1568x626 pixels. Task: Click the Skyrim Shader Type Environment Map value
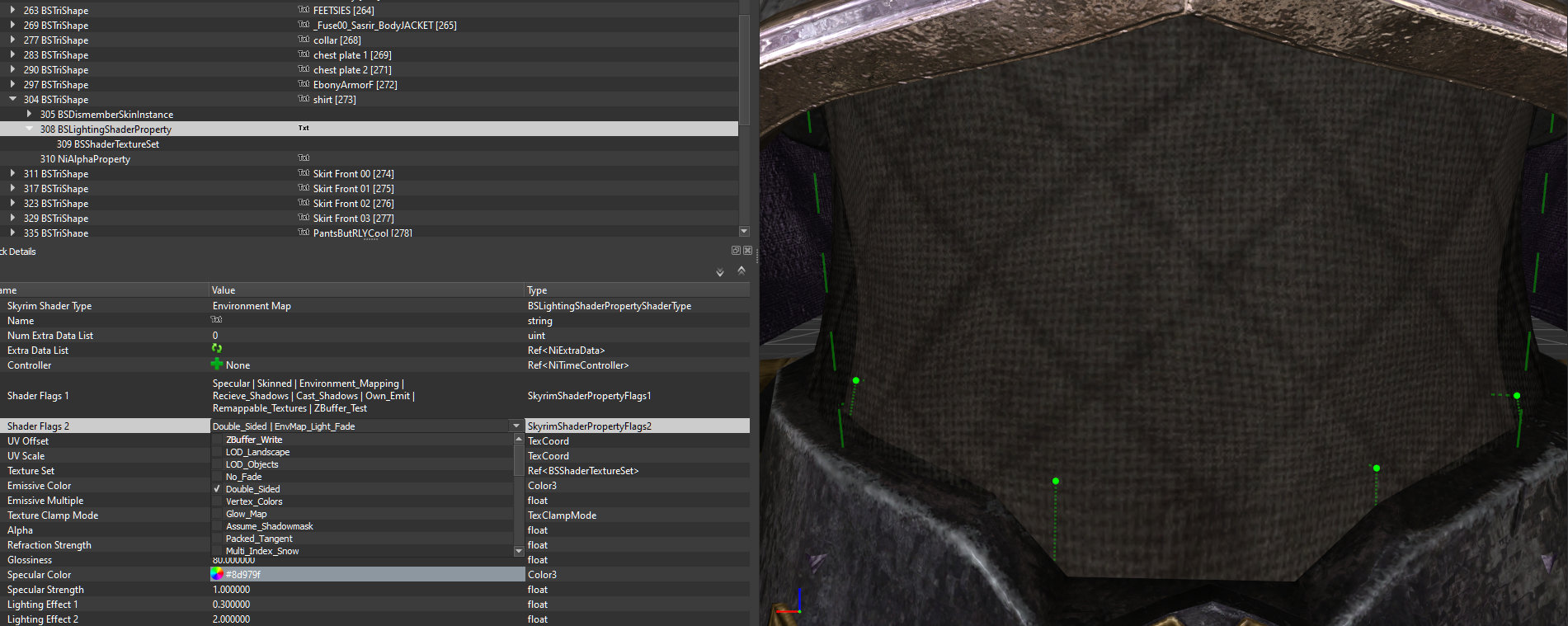coord(252,305)
